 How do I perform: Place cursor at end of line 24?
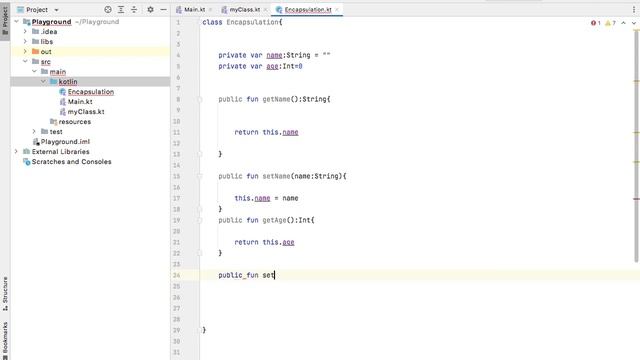click(x=275, y=275)
